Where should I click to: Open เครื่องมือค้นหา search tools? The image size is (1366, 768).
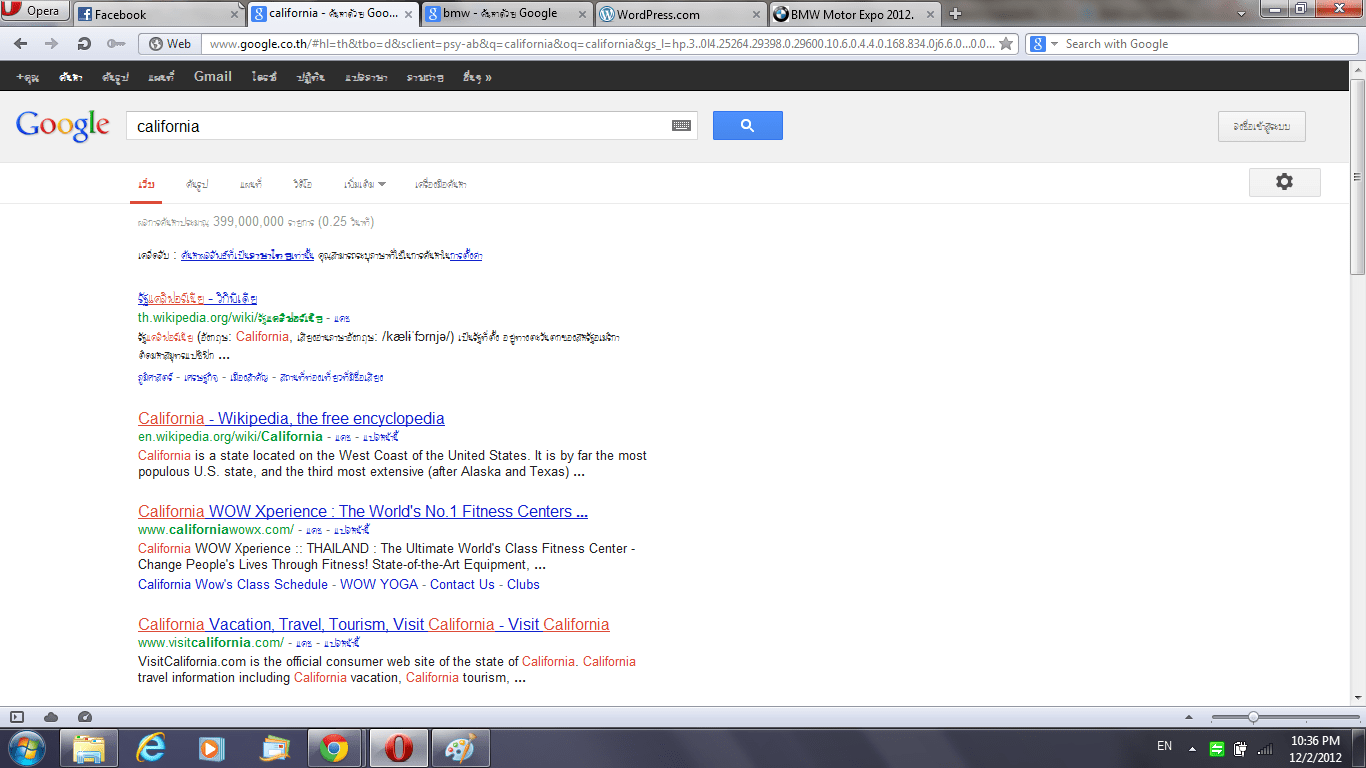point(441,185)
